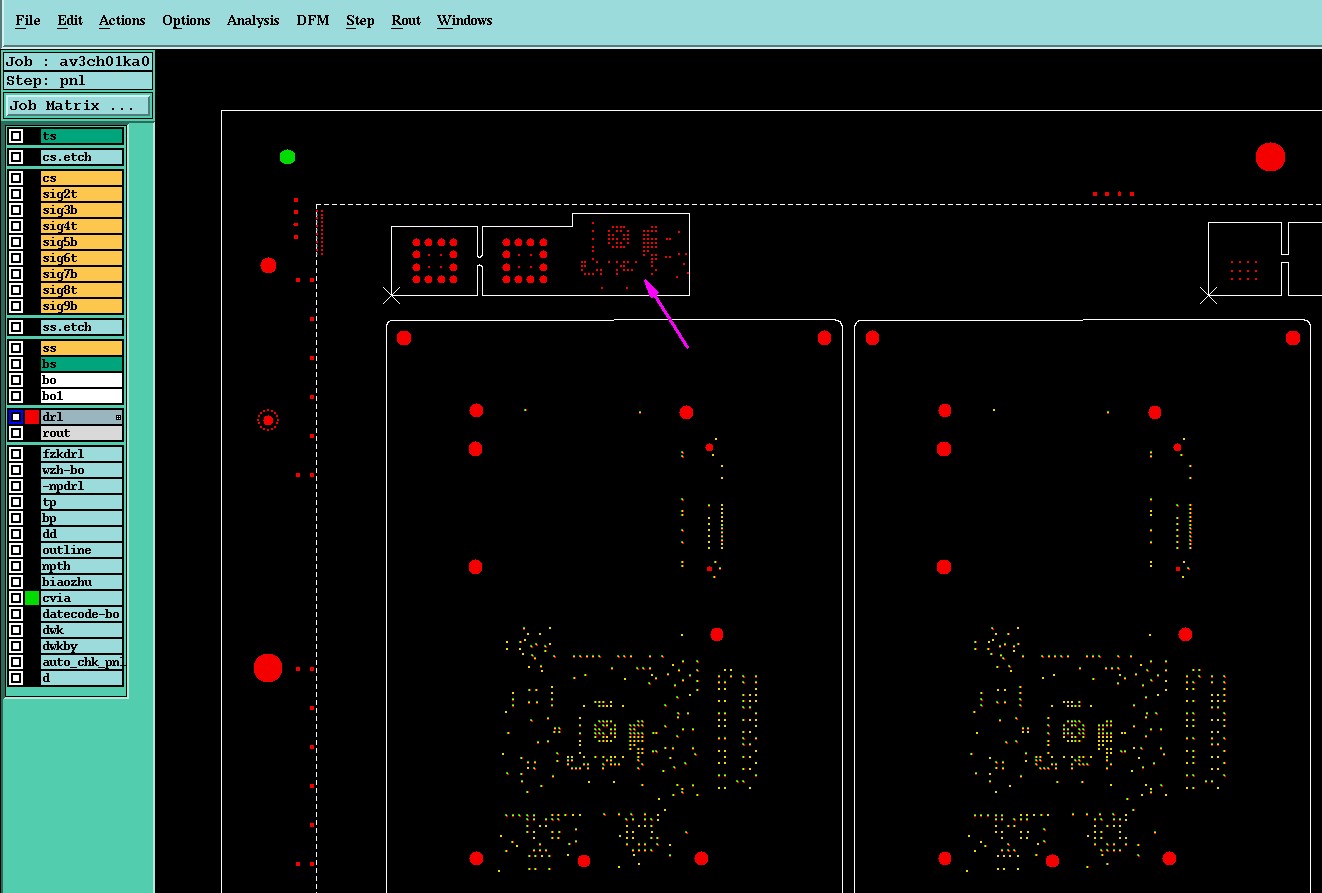The width and height of the screenshot is (1322, 893).
Task: Select the sig4t layer row
Action: coord(82,226)
